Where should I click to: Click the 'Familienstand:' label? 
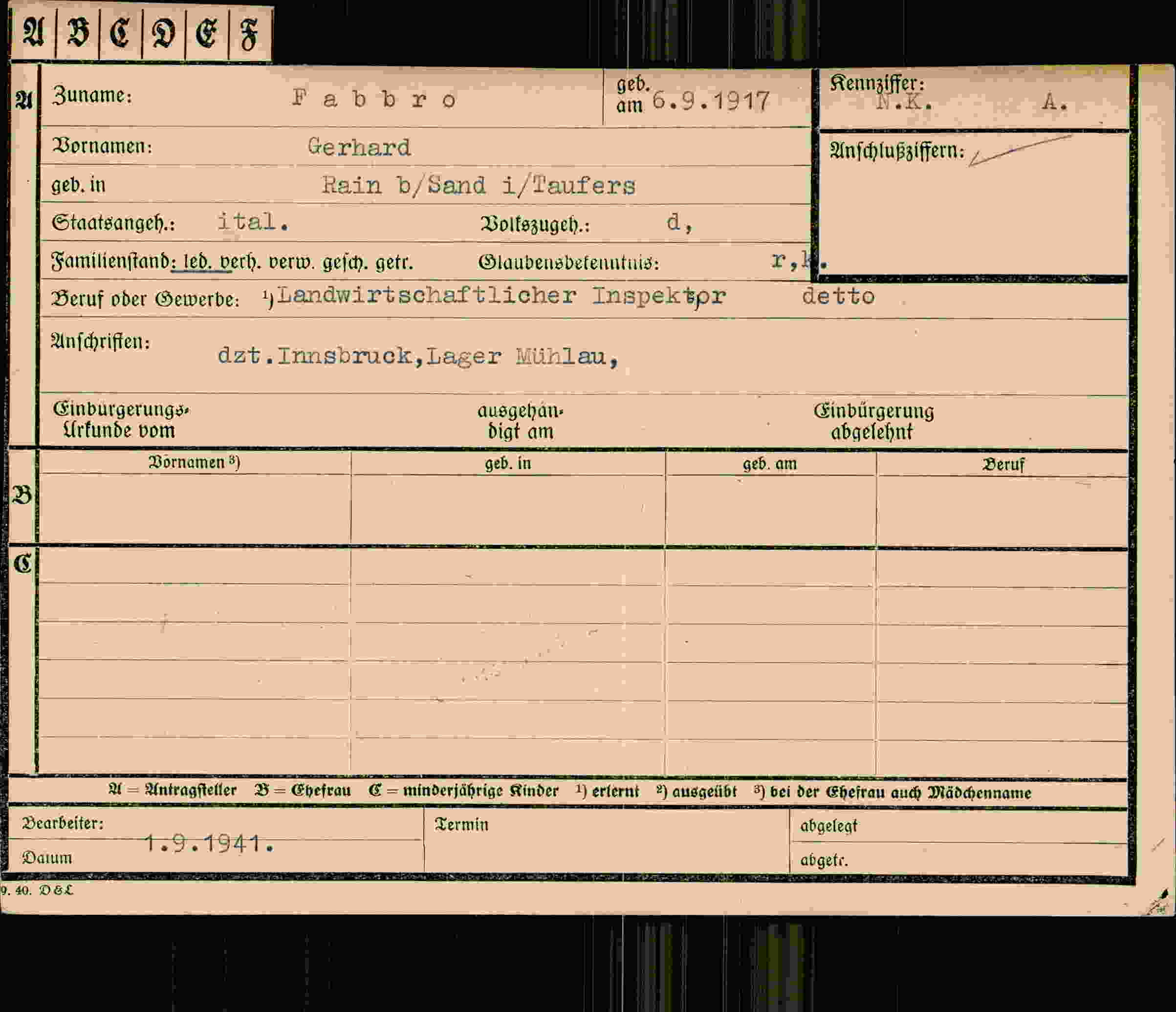(114, 261)
